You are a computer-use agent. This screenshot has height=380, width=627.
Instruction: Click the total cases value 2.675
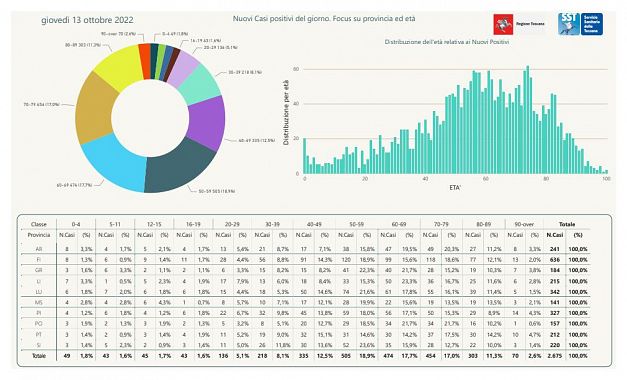pyautogui.click(x=555, y=356)
